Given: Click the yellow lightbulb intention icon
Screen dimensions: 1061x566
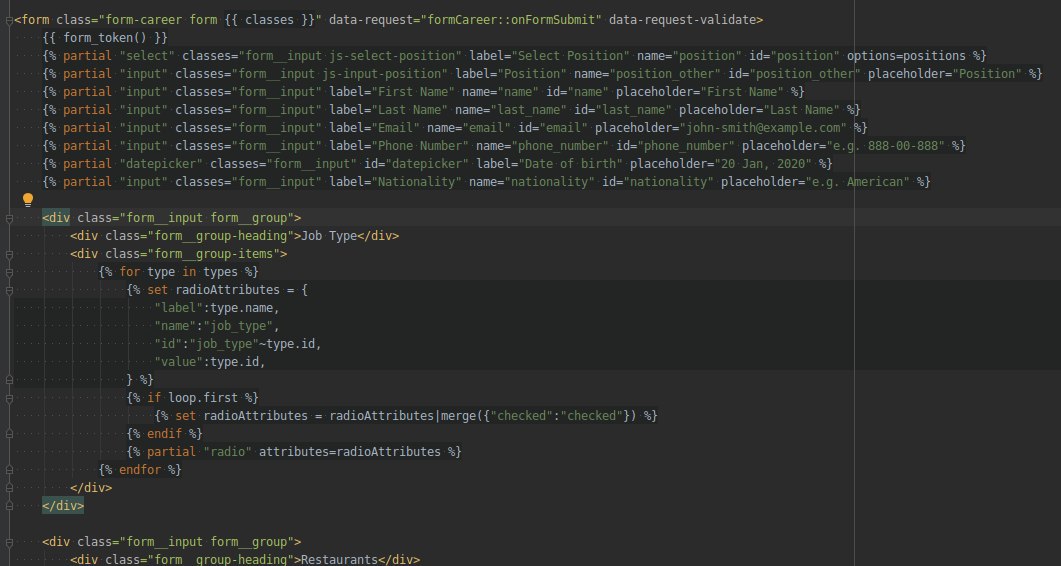Looking at the screenshot, I should (28, 200).
